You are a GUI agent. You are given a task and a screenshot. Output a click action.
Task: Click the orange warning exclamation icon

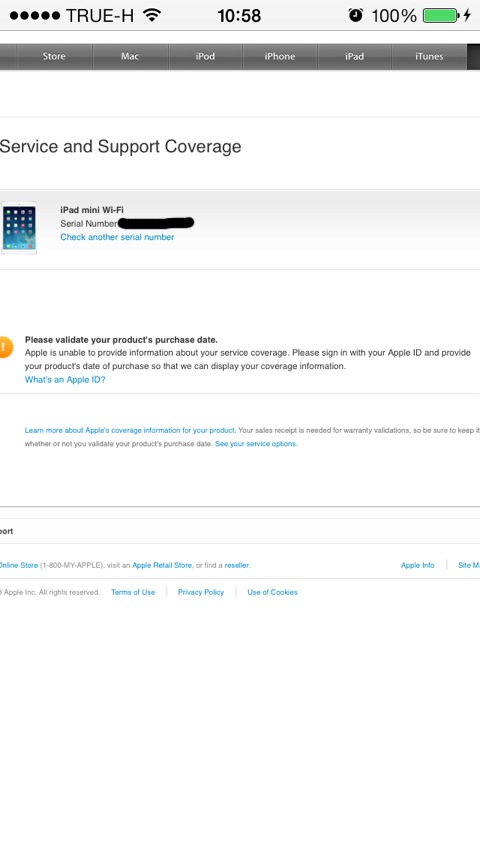pos(5,347)
